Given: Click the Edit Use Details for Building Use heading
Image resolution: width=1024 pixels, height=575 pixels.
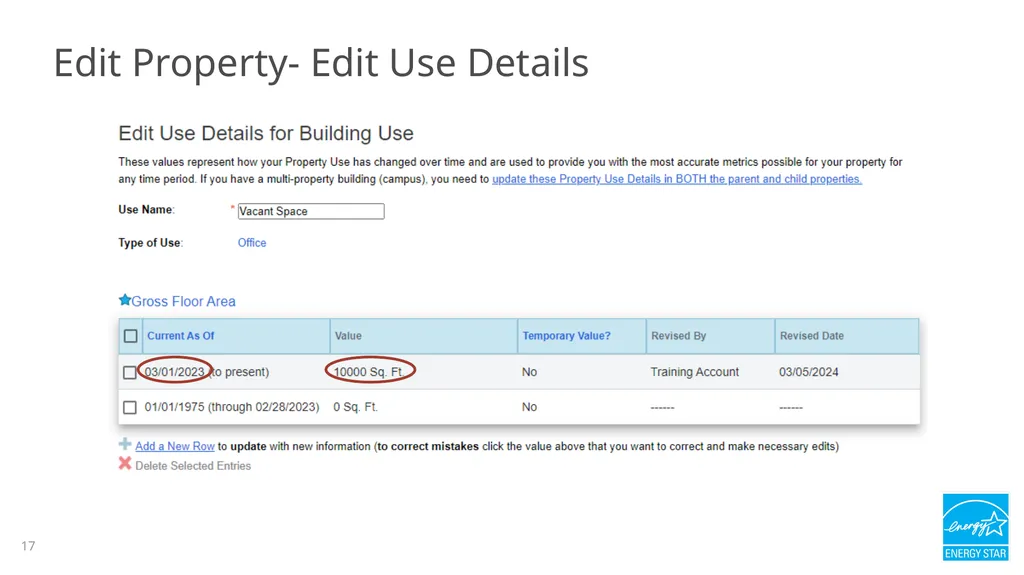Looking at the screenshot, I should 266,133.
